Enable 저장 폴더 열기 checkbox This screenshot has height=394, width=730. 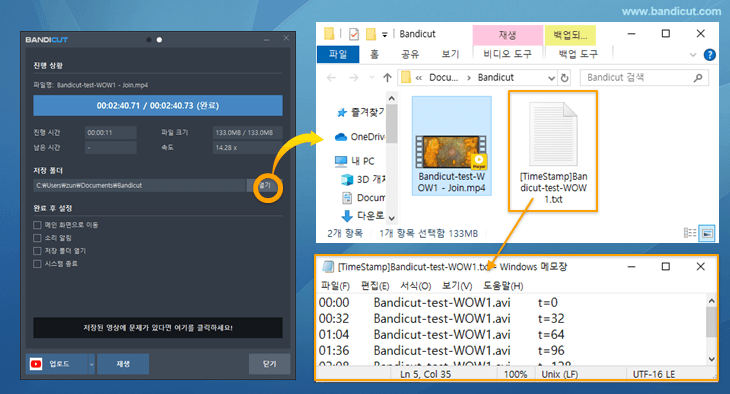(37, 251)
